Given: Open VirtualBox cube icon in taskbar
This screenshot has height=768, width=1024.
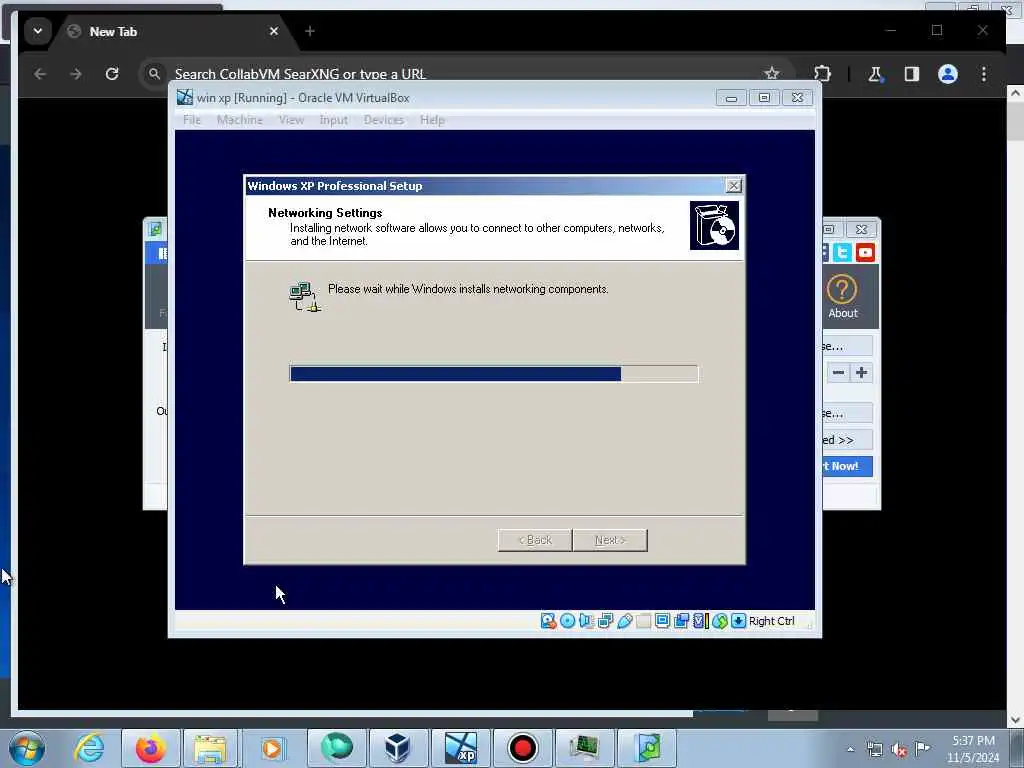Looking at the screenshot, I should (397, 748).
